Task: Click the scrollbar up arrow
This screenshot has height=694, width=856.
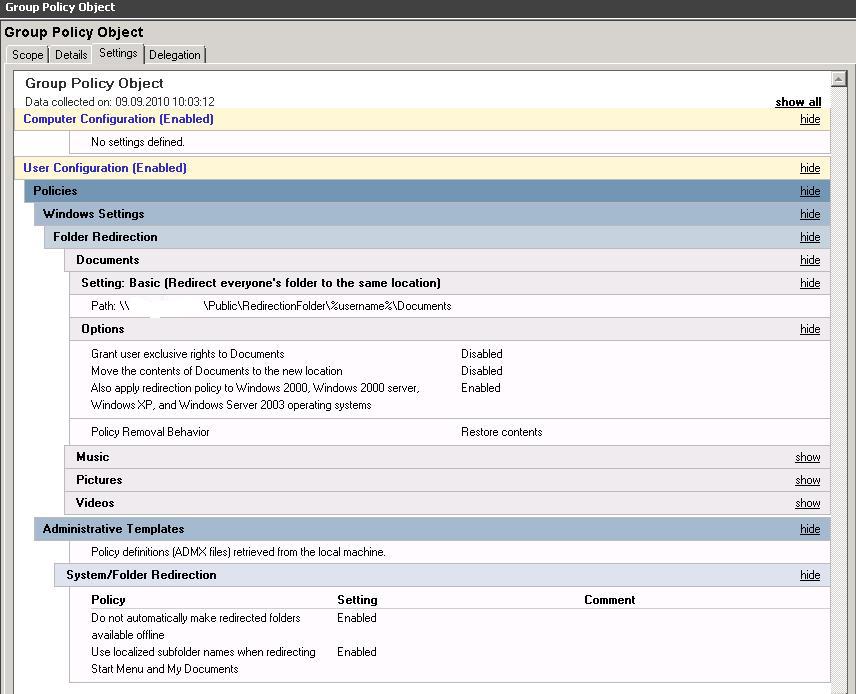Action: pyautogui.click(x=839, y=79)
